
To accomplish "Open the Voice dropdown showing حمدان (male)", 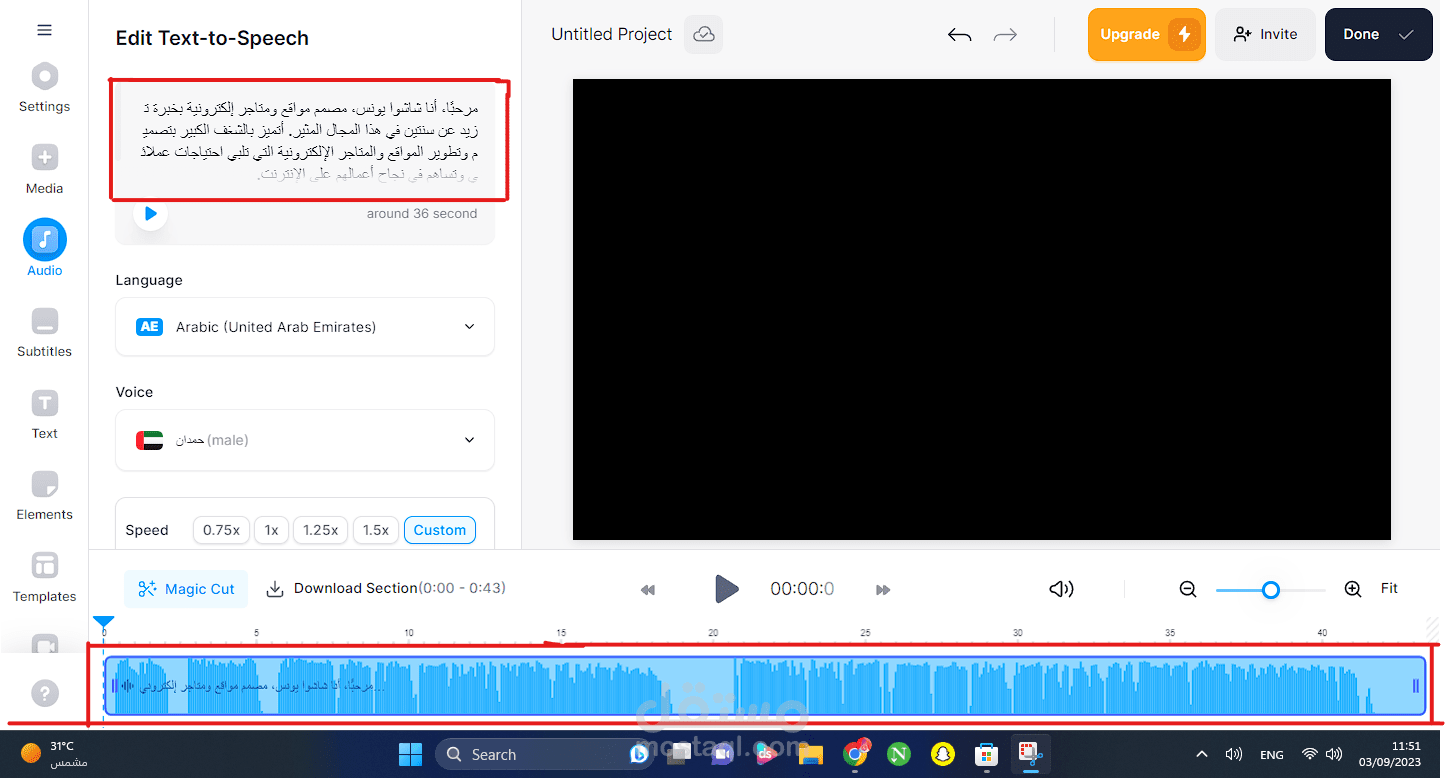I will point(305,440).
